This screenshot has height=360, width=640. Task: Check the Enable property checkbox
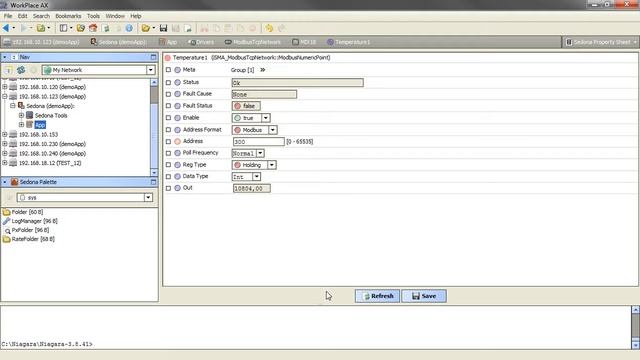point(168,118)
